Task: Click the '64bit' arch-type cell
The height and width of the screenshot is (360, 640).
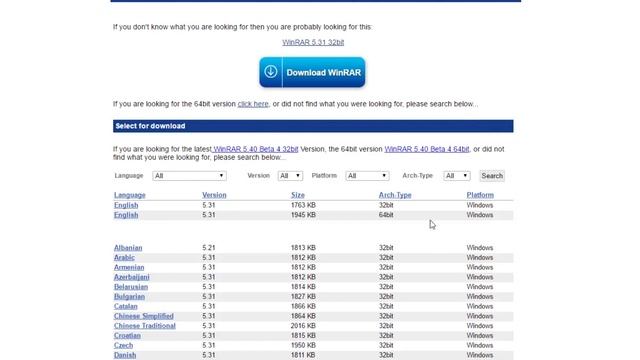Action: [x=386, y=215]
